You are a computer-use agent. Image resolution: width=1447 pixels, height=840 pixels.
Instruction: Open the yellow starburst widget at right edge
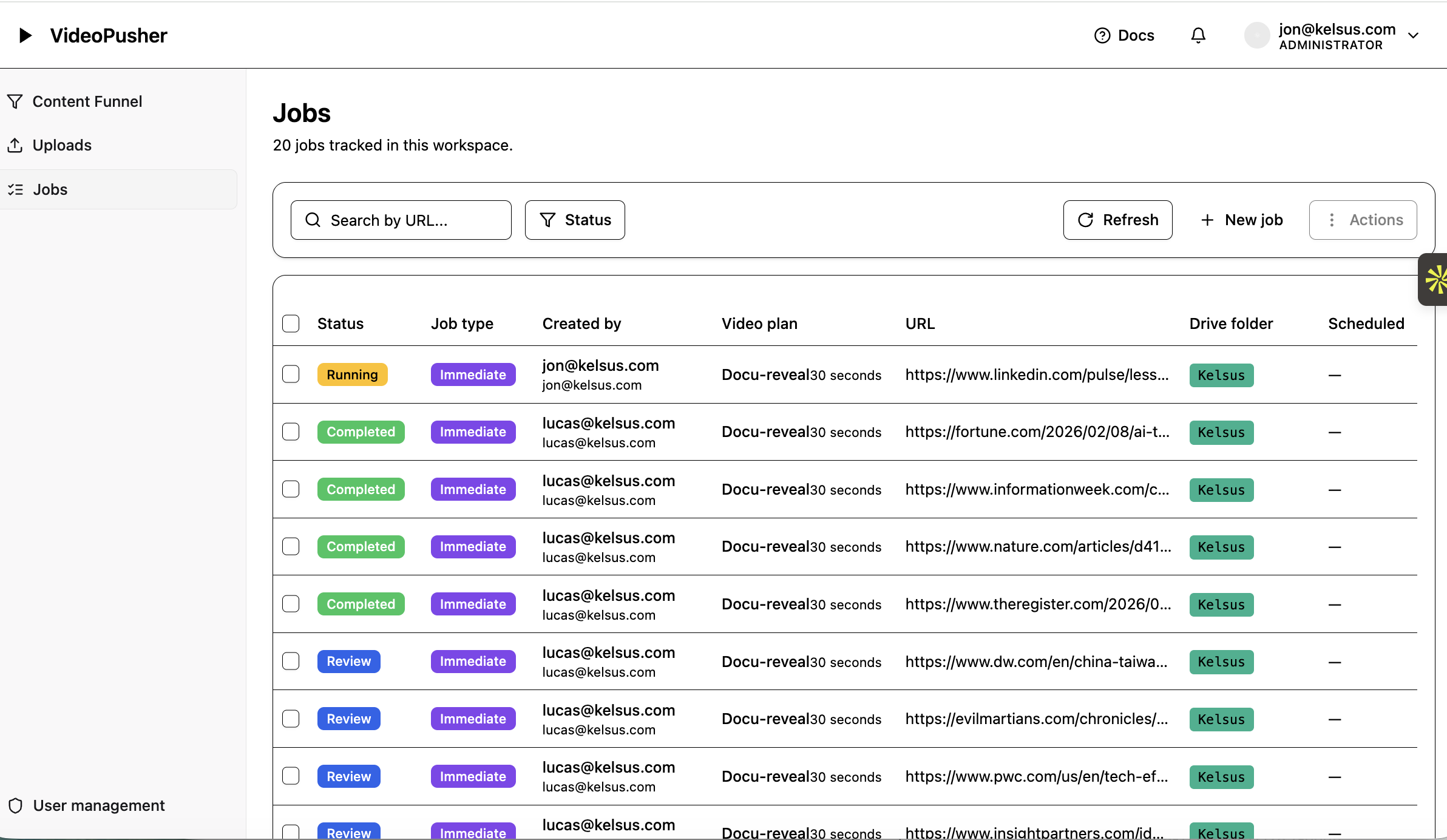tap(1435, 280)
